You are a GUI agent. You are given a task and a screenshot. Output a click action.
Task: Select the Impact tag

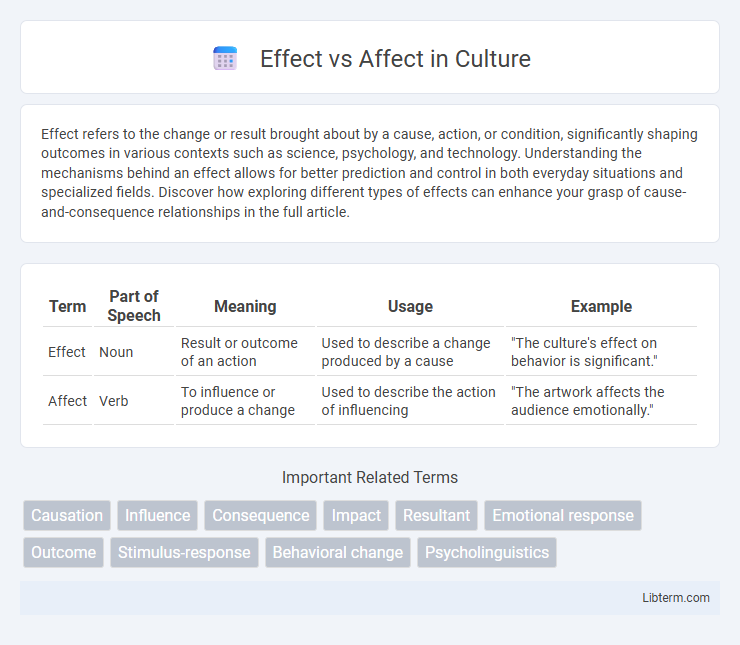[356, 515]
